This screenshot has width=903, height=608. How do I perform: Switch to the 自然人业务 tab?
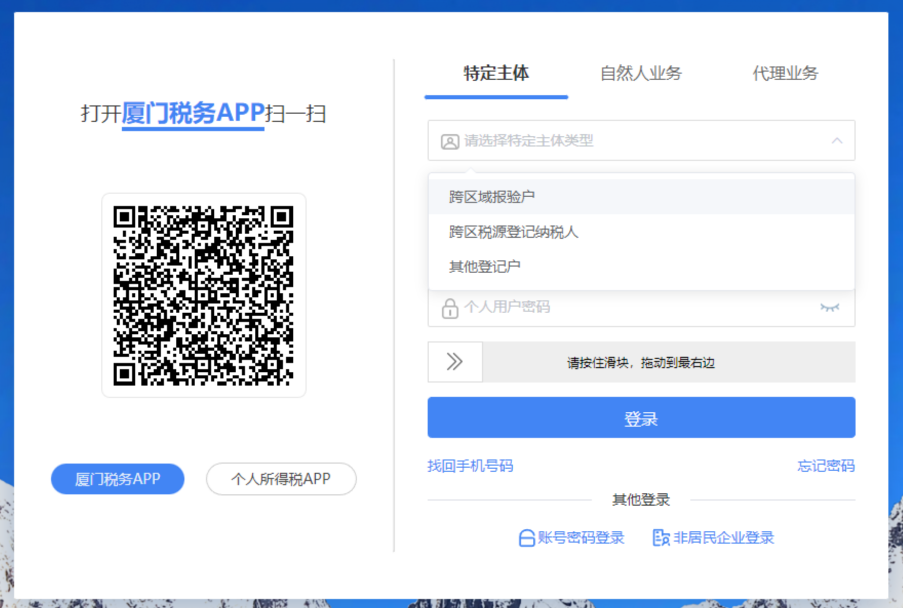[640, 73]
